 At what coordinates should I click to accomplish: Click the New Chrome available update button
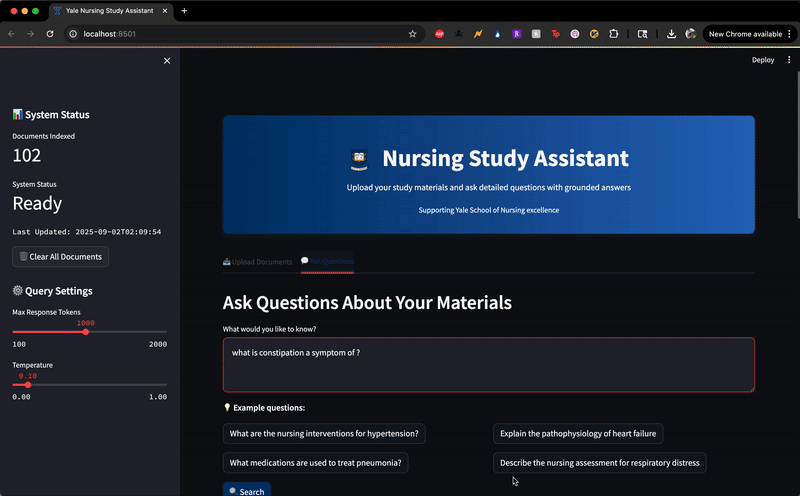tap(745, 34)
